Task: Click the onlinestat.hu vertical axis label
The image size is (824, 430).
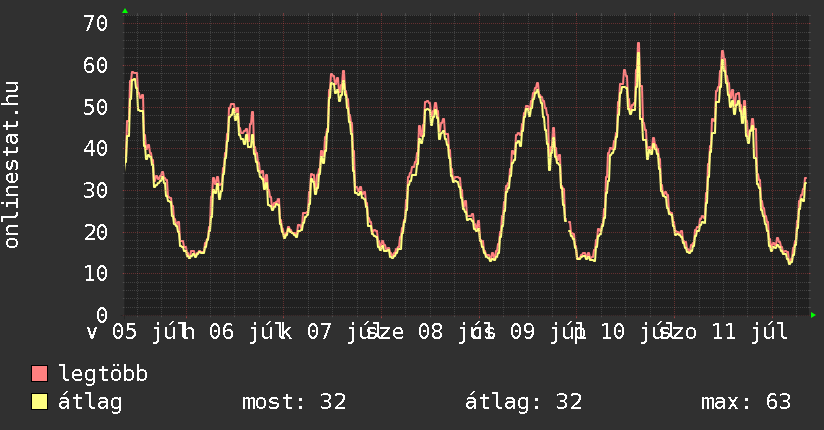Action: click(12, 164)
